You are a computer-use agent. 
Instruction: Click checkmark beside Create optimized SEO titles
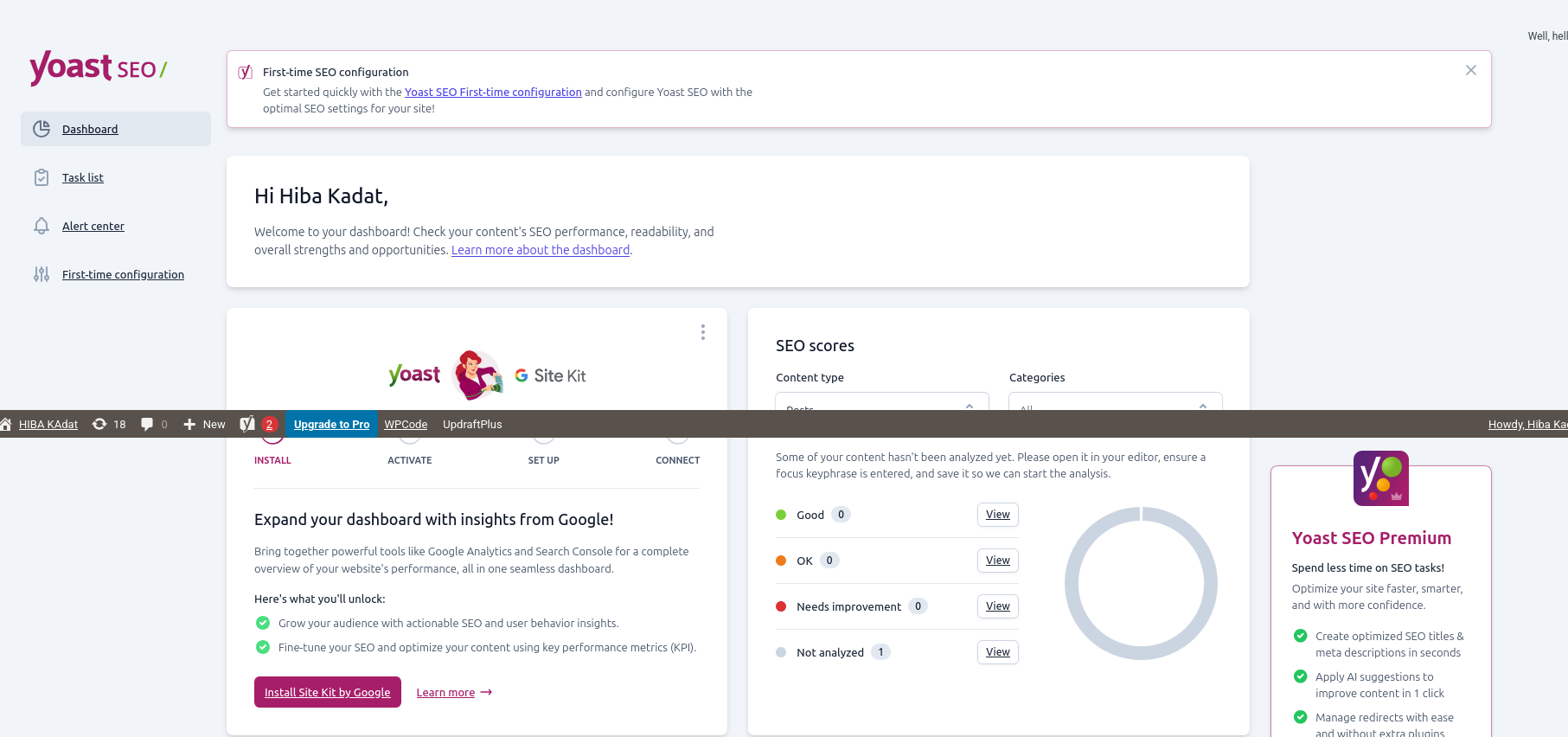coord(1300,636)
